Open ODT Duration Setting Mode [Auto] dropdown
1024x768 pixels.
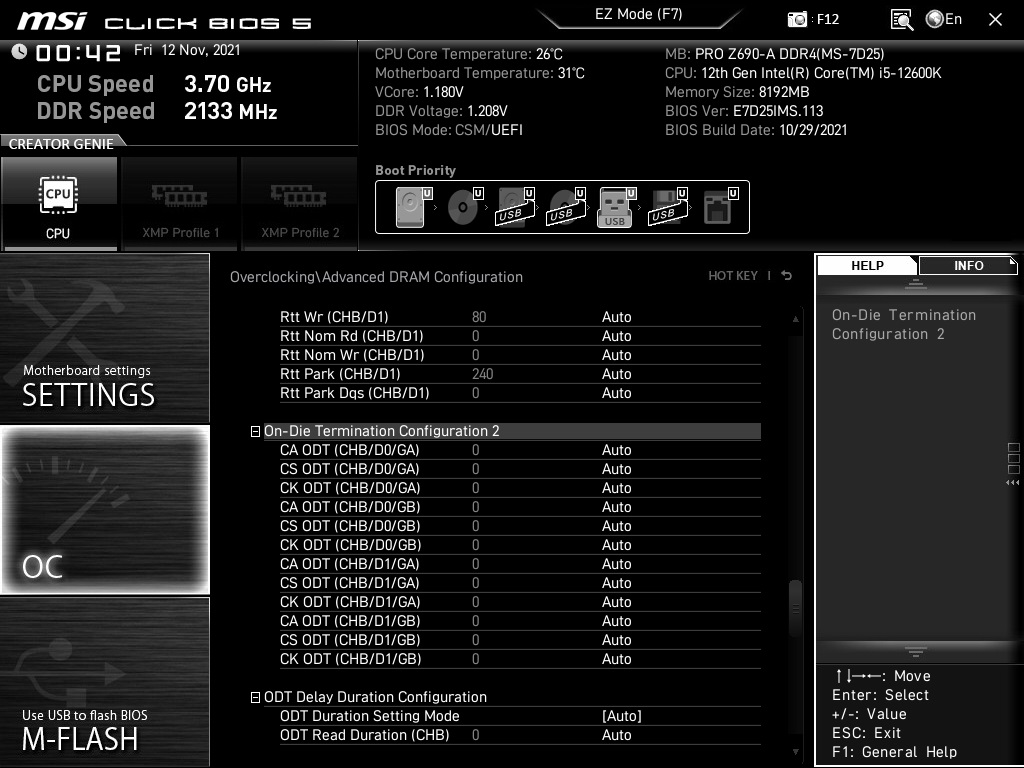[622, 716]
